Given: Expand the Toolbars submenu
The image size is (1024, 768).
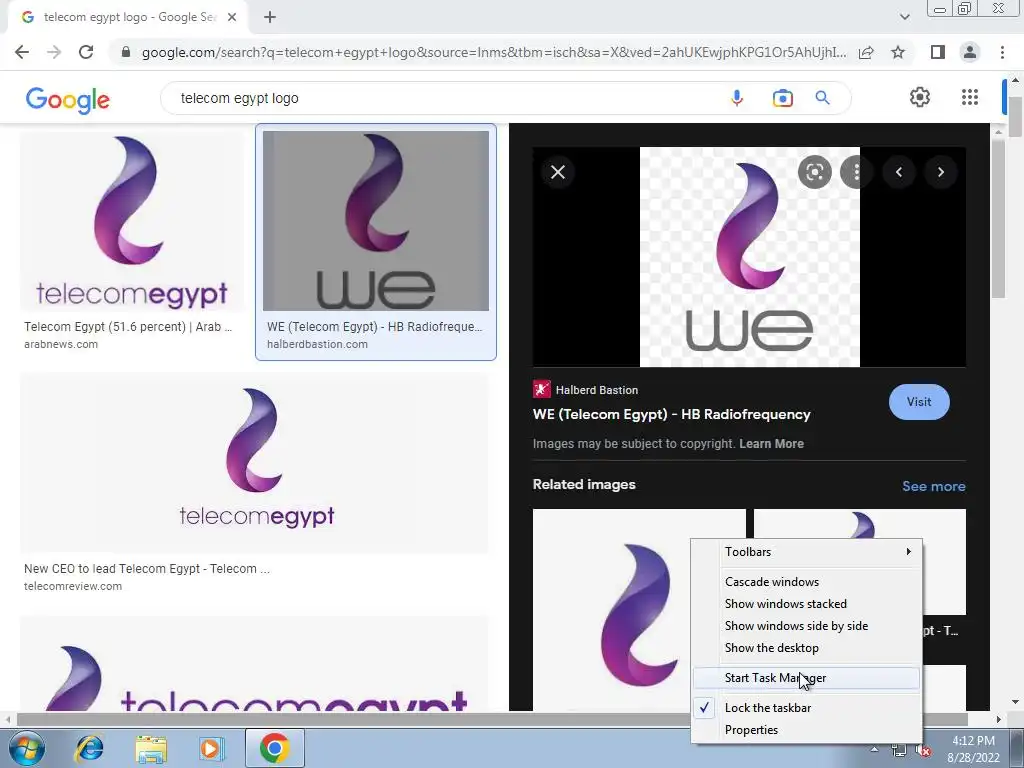Looking at the screenshot, I should click(807, 552).
